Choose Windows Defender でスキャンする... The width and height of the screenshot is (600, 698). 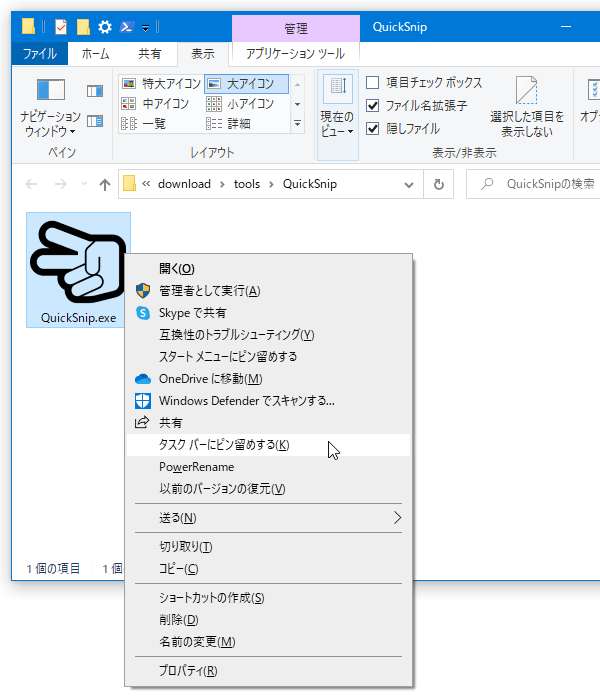pos(268,401)
